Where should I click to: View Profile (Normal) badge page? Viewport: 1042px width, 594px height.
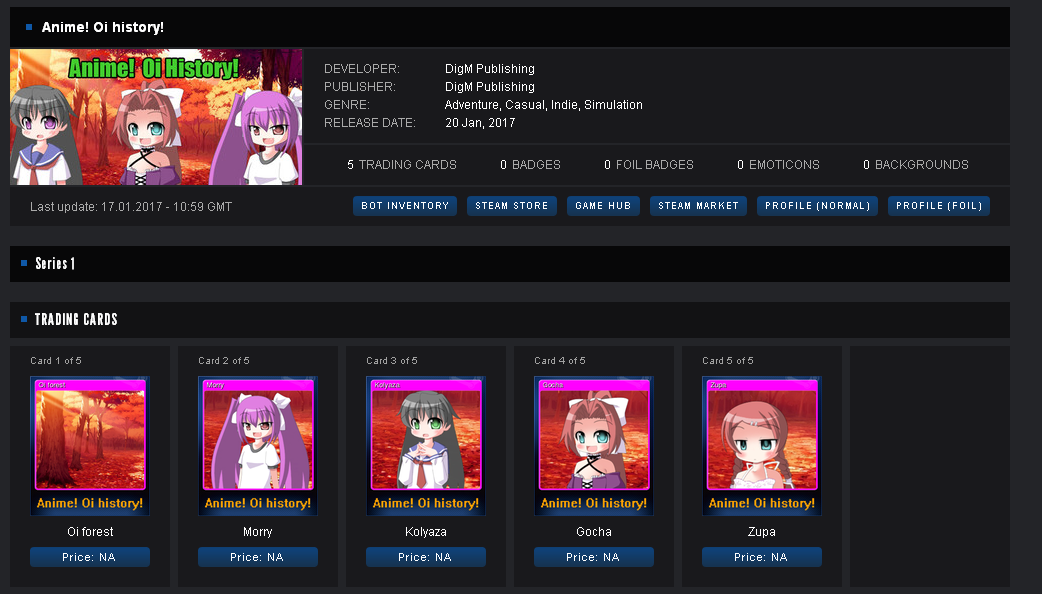pos(817,206)
